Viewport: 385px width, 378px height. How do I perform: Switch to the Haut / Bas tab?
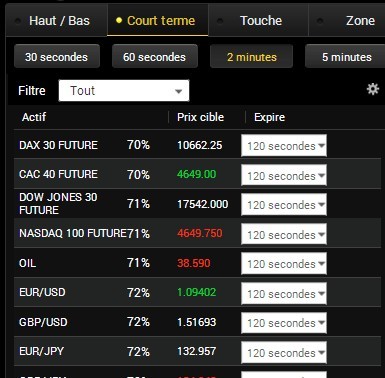pos(57,21)
